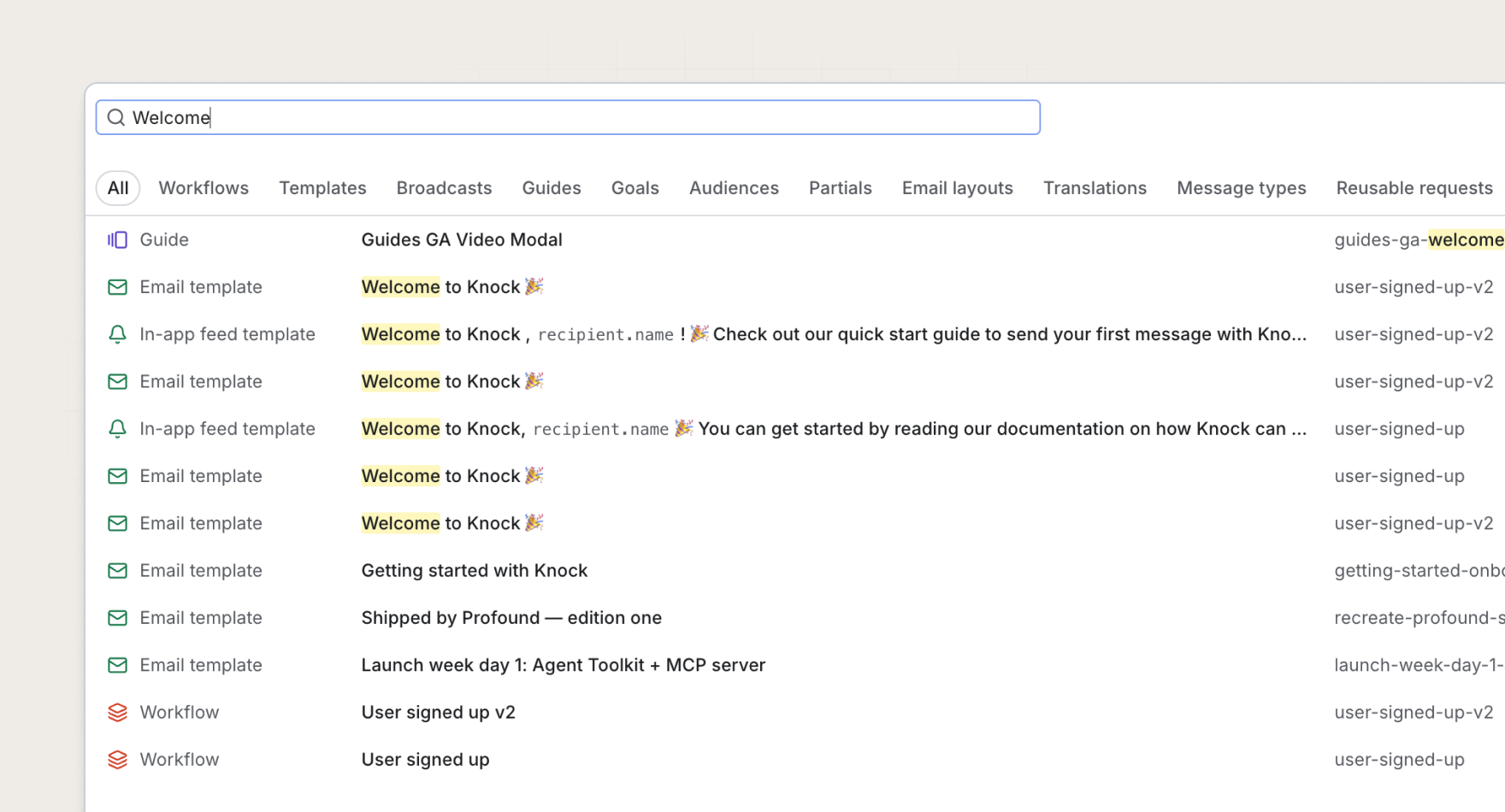Open the in-app feed result about reading documentation
Screen dimensions: 1505x812
click(834, 429)
